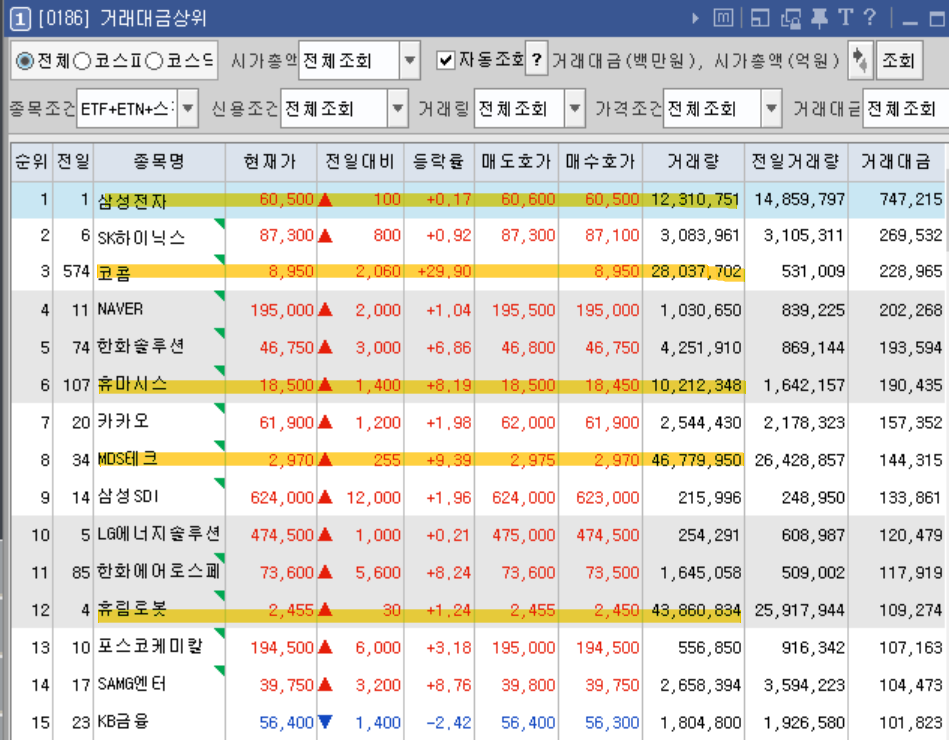Select the 카카오 stock name
Screen dimensions: 949x740
point(123,422)
